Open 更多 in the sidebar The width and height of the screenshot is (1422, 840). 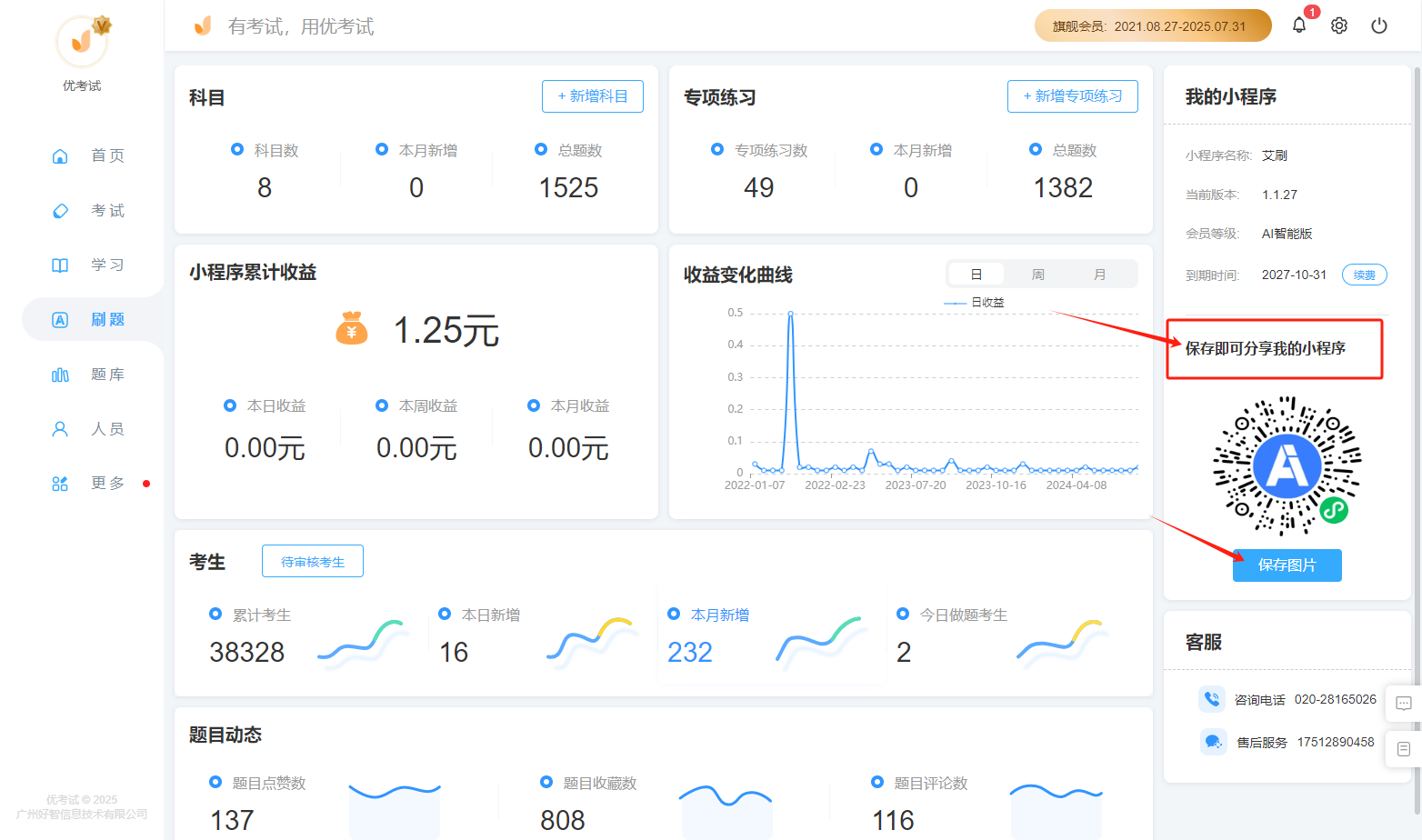(x=107, y=484)
